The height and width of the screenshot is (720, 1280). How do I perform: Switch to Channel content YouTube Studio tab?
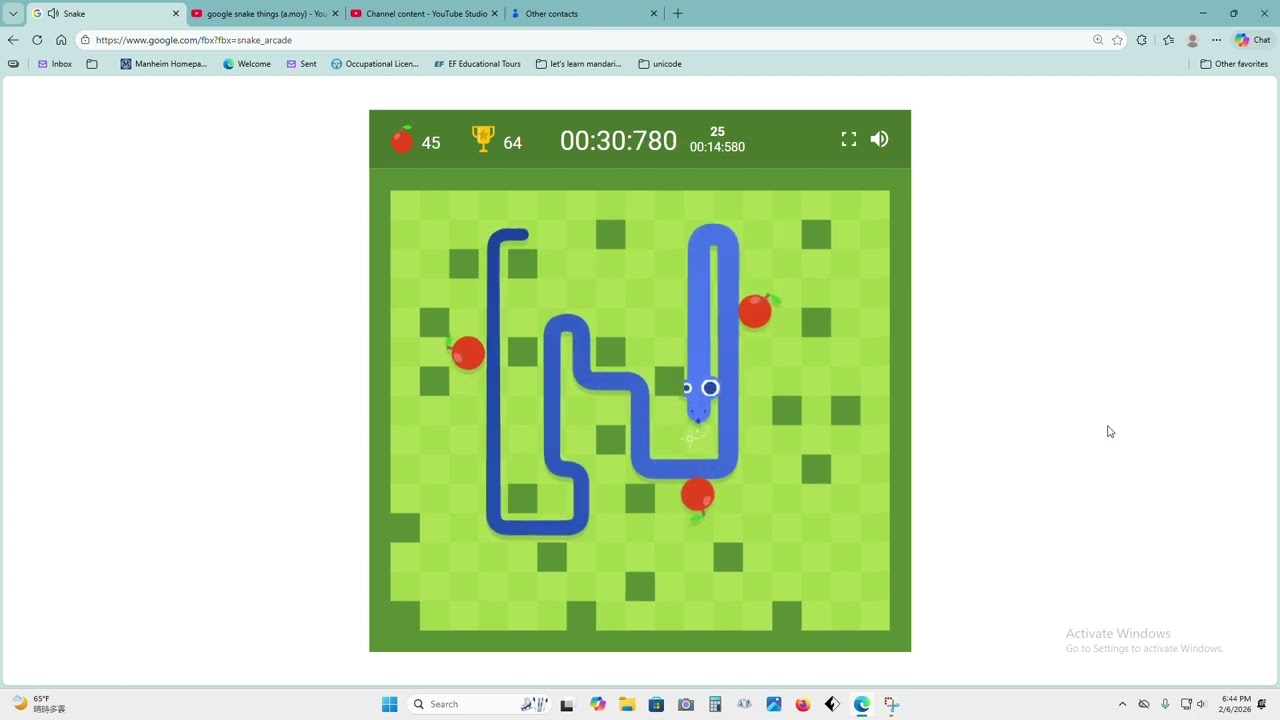click(424, 14)
